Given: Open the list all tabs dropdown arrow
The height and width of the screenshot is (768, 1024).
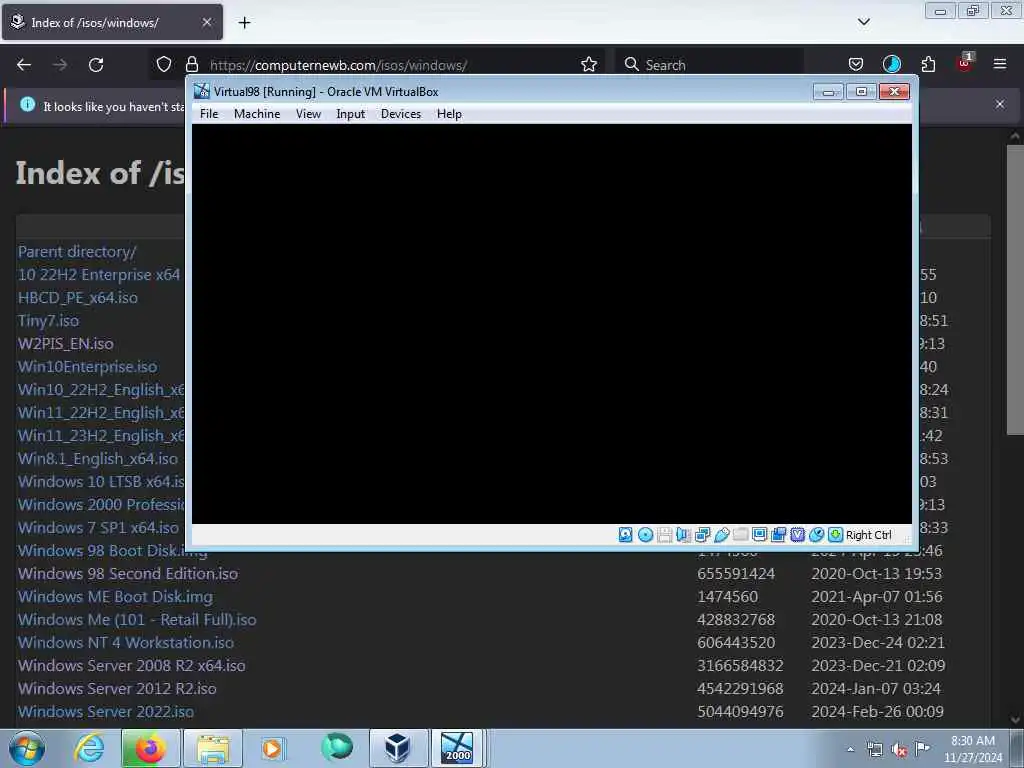Looking at the screenshot, I should tap(864, 22).
